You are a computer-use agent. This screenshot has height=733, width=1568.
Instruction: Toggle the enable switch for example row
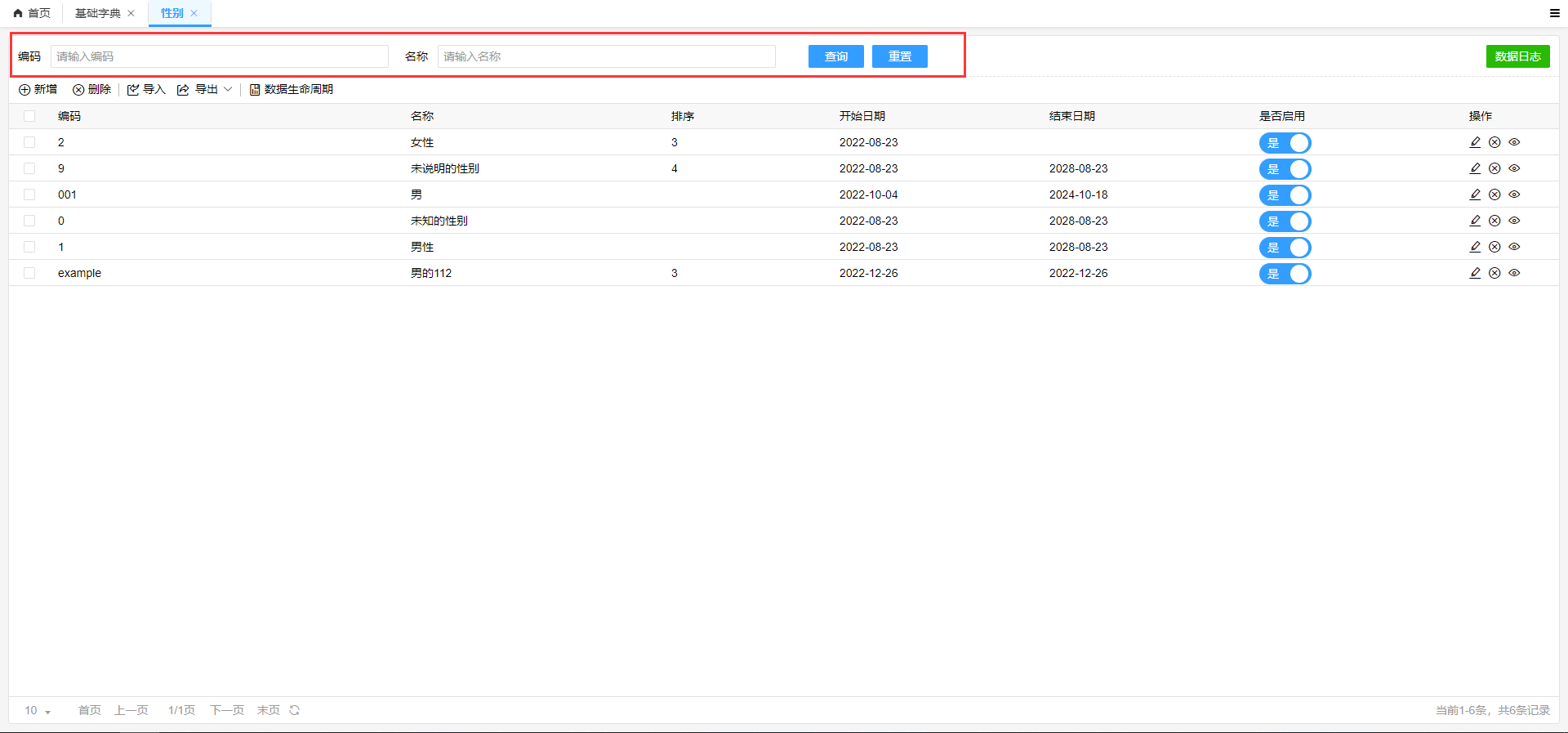1285,274
